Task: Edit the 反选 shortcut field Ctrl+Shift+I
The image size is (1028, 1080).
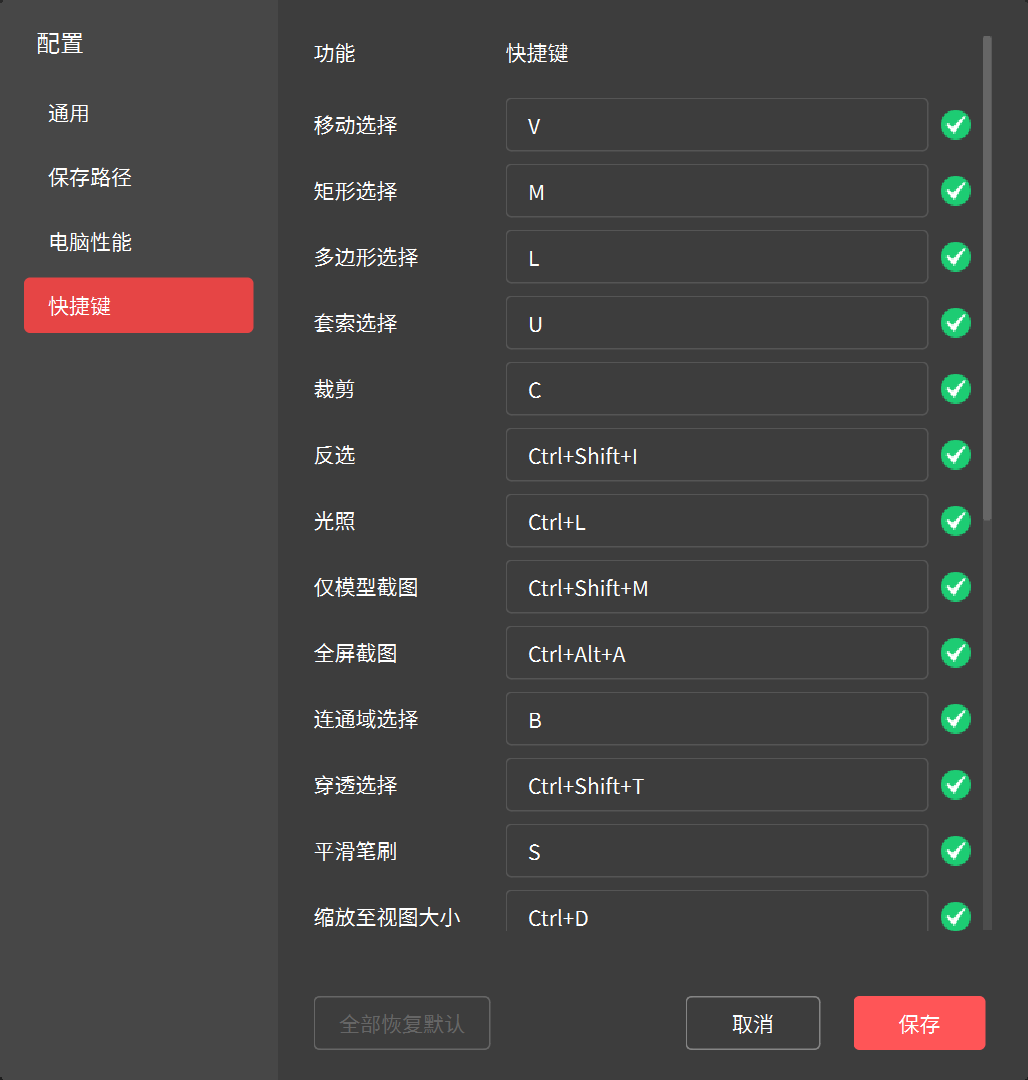Action: point(716,456)
